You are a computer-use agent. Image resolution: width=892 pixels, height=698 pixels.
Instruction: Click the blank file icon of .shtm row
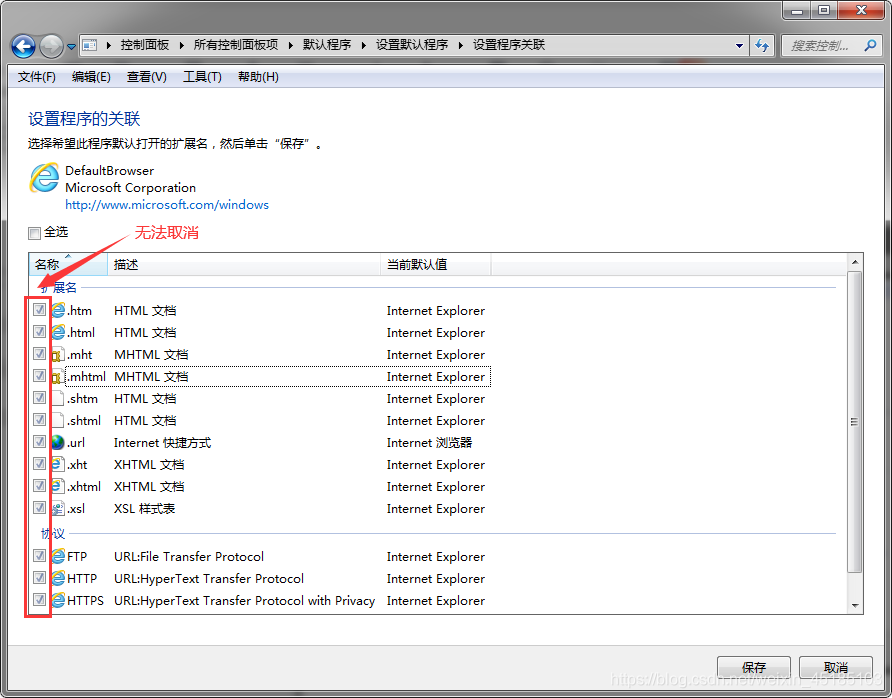(58, 398)
